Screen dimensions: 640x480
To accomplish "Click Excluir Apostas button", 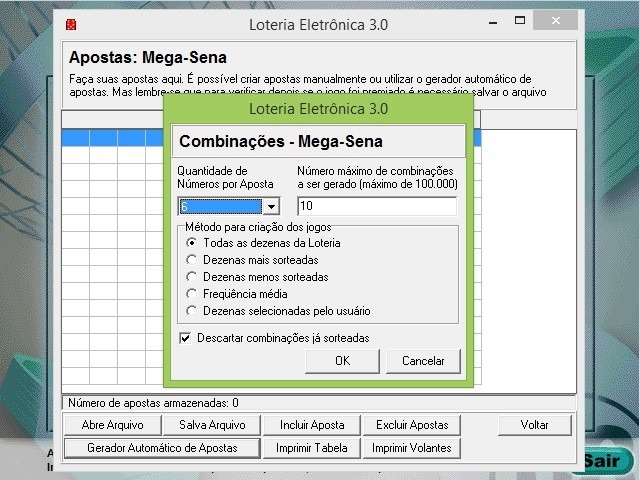I will (412, 425).
